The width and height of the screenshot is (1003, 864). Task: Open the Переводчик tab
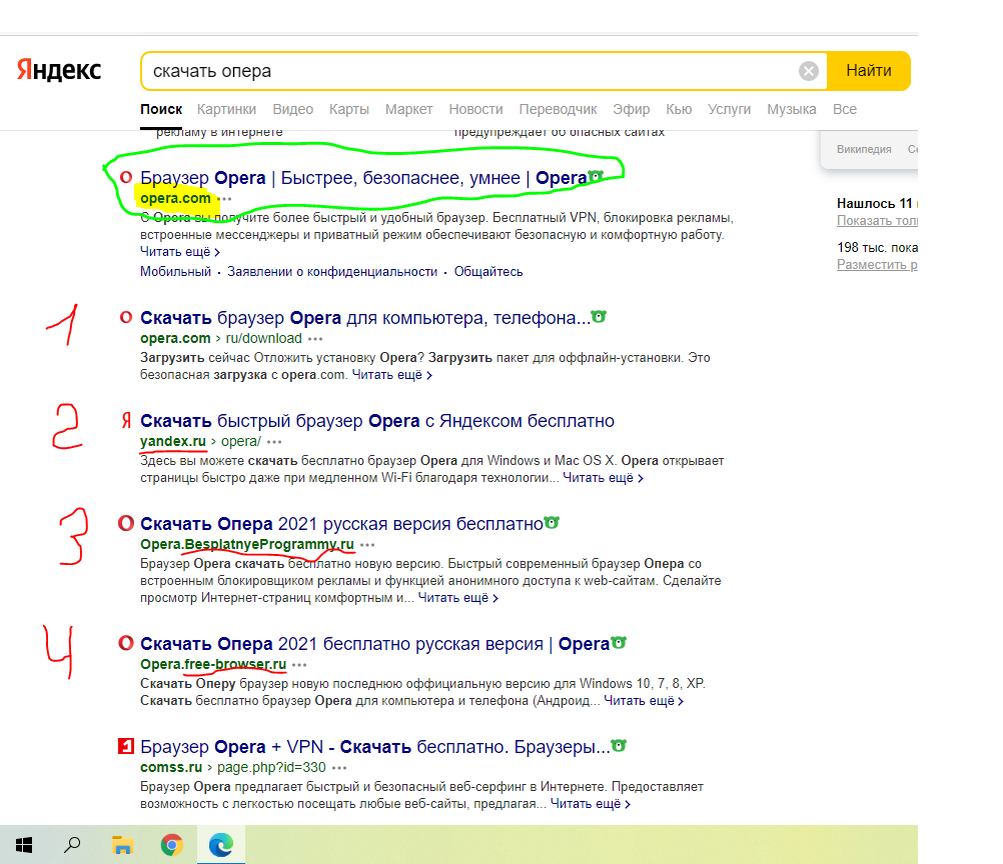click(x=558, y=109)
